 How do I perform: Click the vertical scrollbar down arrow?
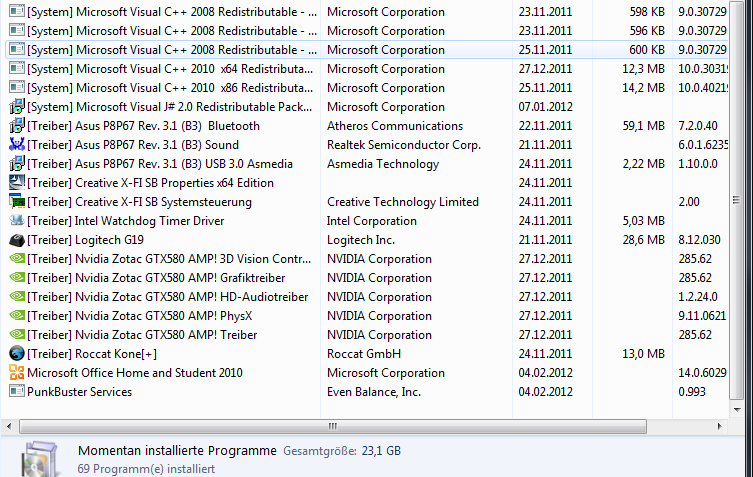coord(737,410)
